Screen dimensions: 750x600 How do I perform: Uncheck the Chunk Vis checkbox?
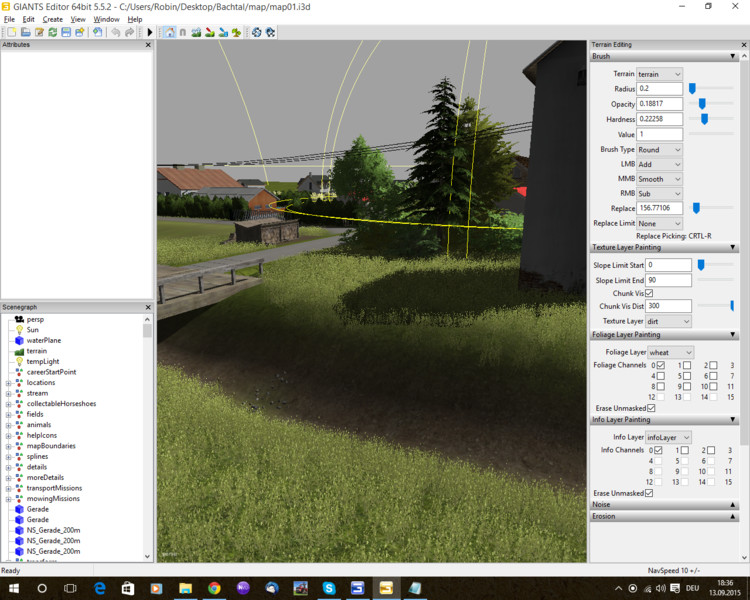[x=649, y=293]
